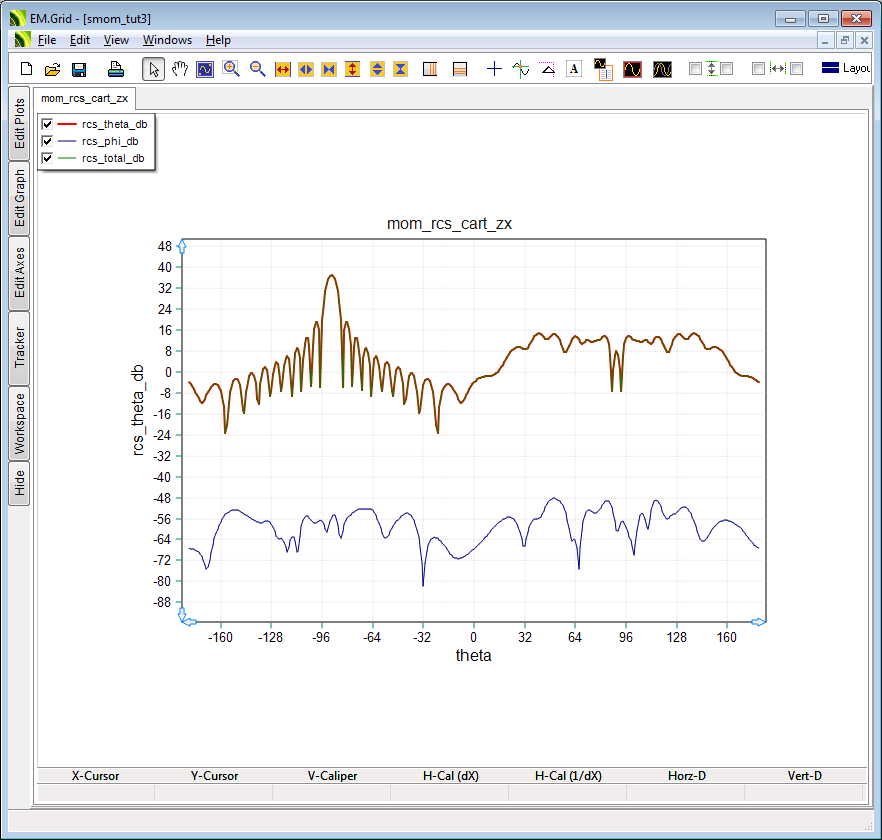Click the top blue handle on the Y axis
This screenshot has width=882, height=840.
[181, 246]
